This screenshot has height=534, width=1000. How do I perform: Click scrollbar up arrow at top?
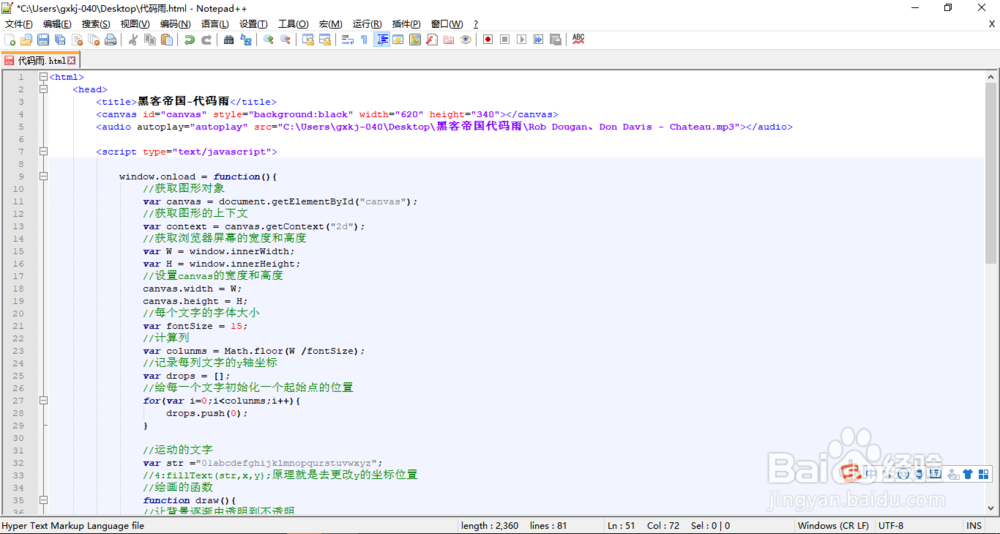tap(990, 76)
